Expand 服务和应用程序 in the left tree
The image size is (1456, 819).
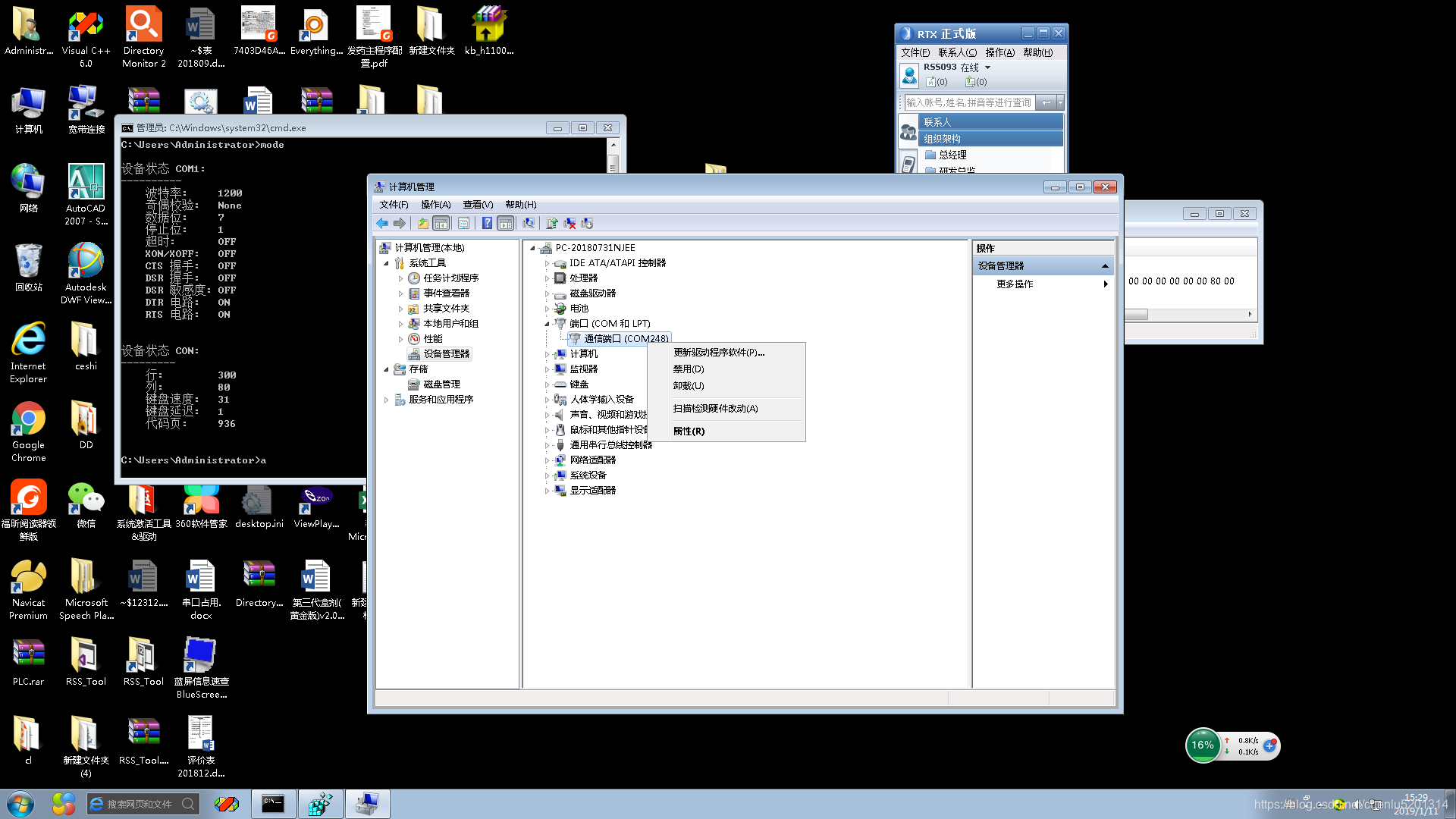[386, 400]
